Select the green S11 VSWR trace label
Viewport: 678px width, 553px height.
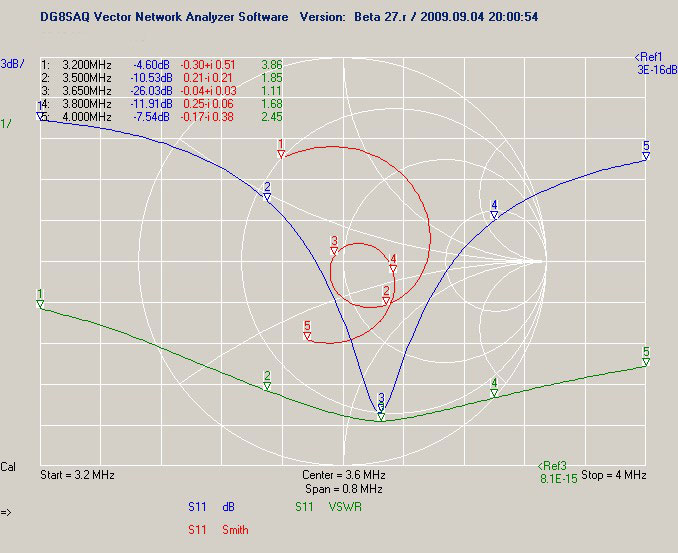point(327,507)
